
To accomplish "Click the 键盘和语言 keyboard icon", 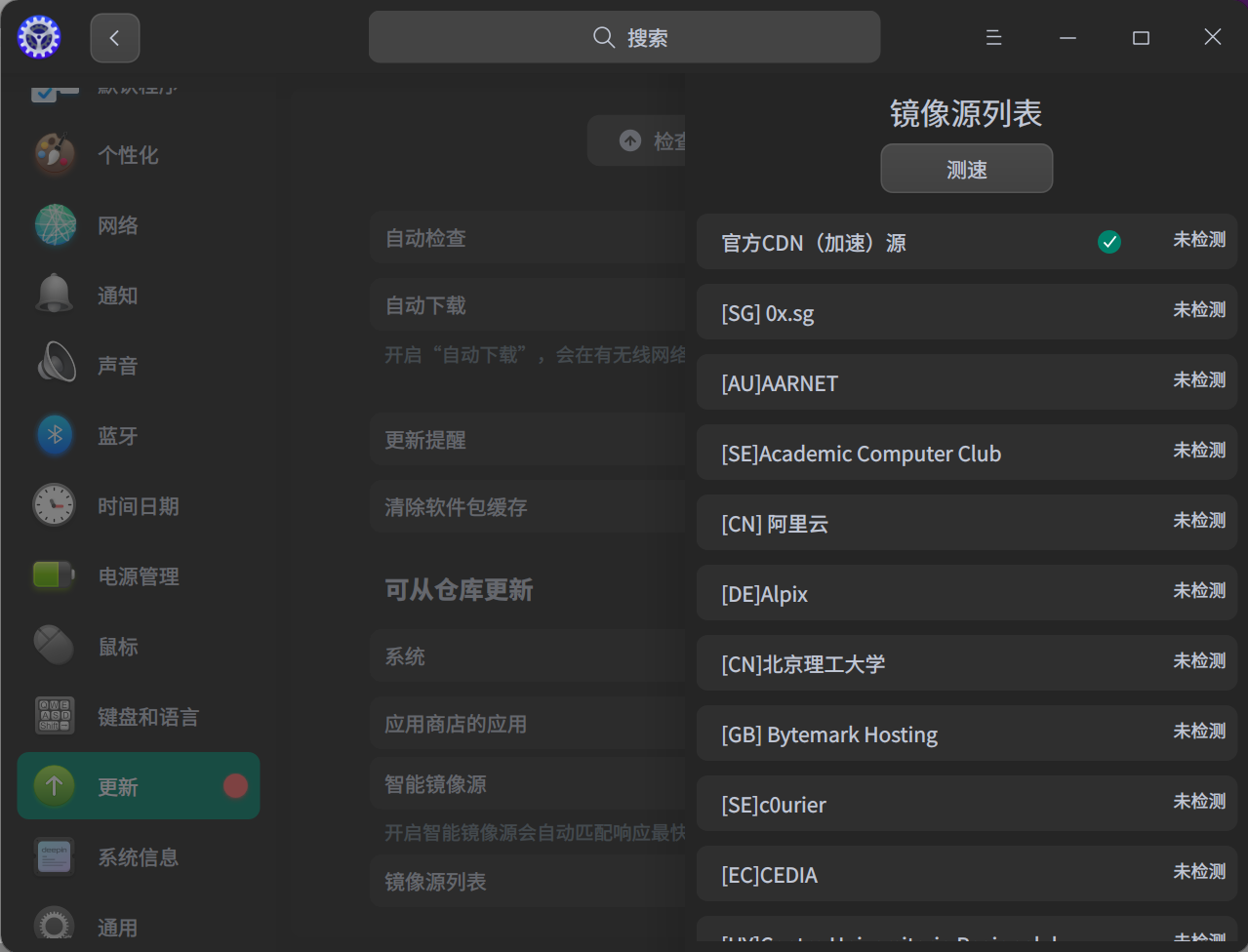I will coord(55,716).
